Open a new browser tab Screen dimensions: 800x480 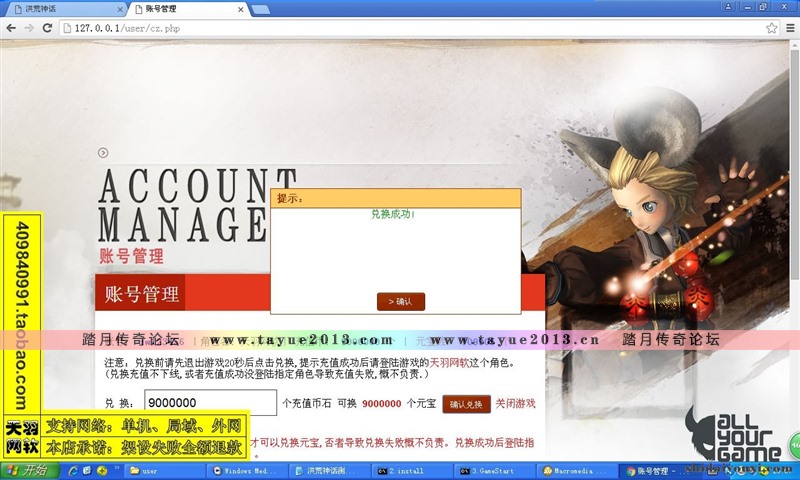point(260,9)
